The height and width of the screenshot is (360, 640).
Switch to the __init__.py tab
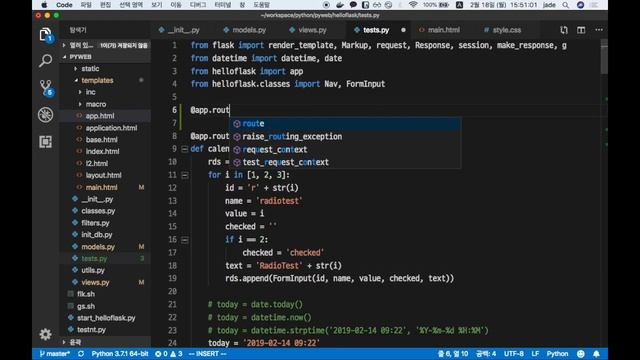pyautogui.click(x=184, y=30)
